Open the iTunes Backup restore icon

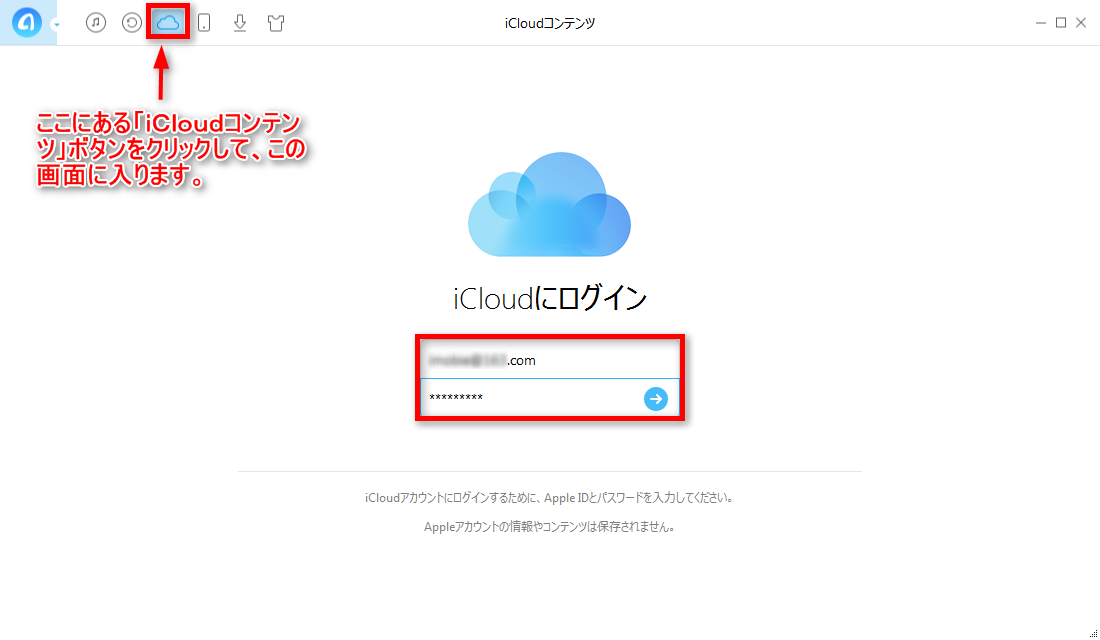pos(131,22)
